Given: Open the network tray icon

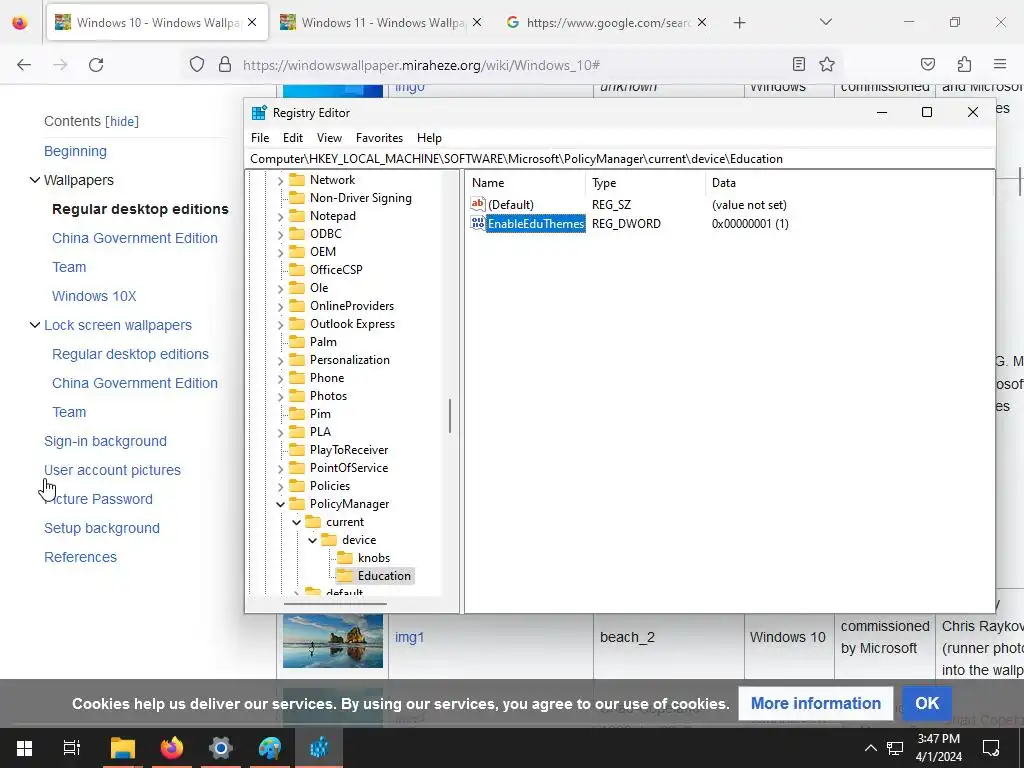Looking at the screenshot, I should point(895,748).
